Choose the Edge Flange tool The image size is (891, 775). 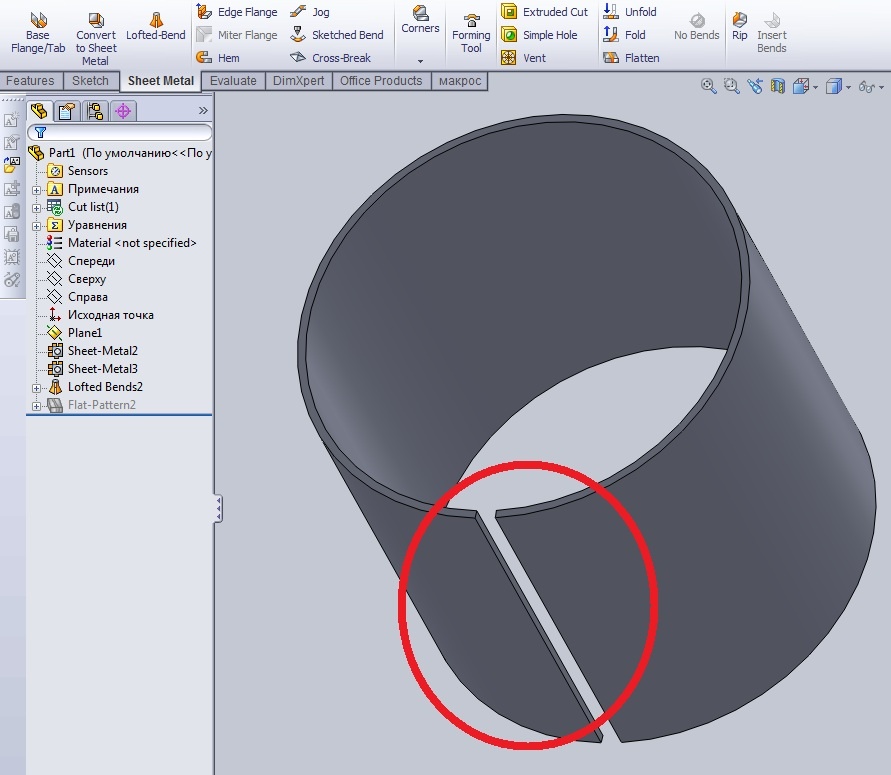coord(236,11)
